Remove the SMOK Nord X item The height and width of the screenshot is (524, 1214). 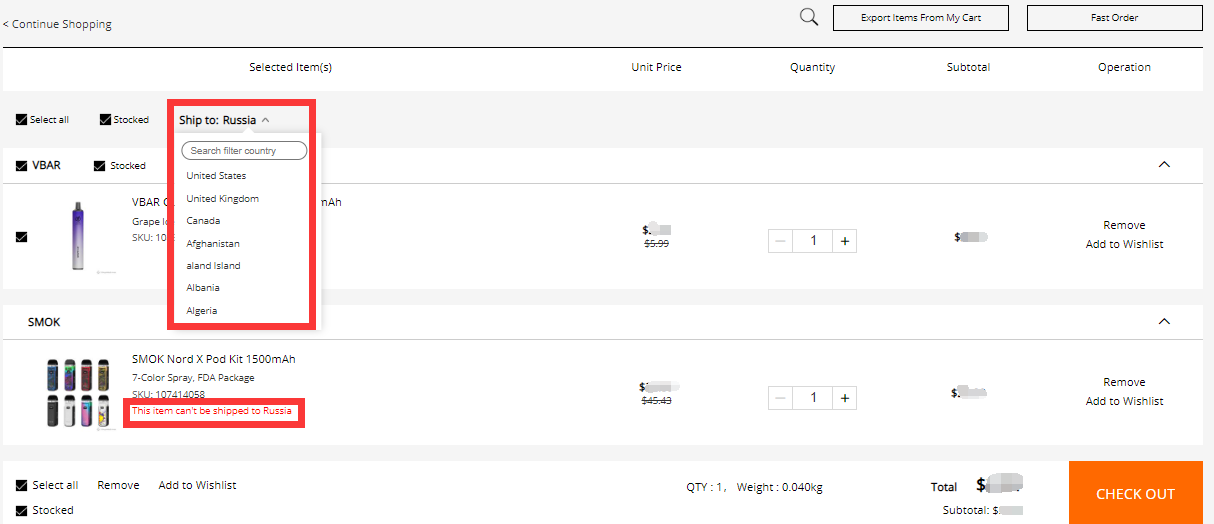click(x=1124, y=382)
